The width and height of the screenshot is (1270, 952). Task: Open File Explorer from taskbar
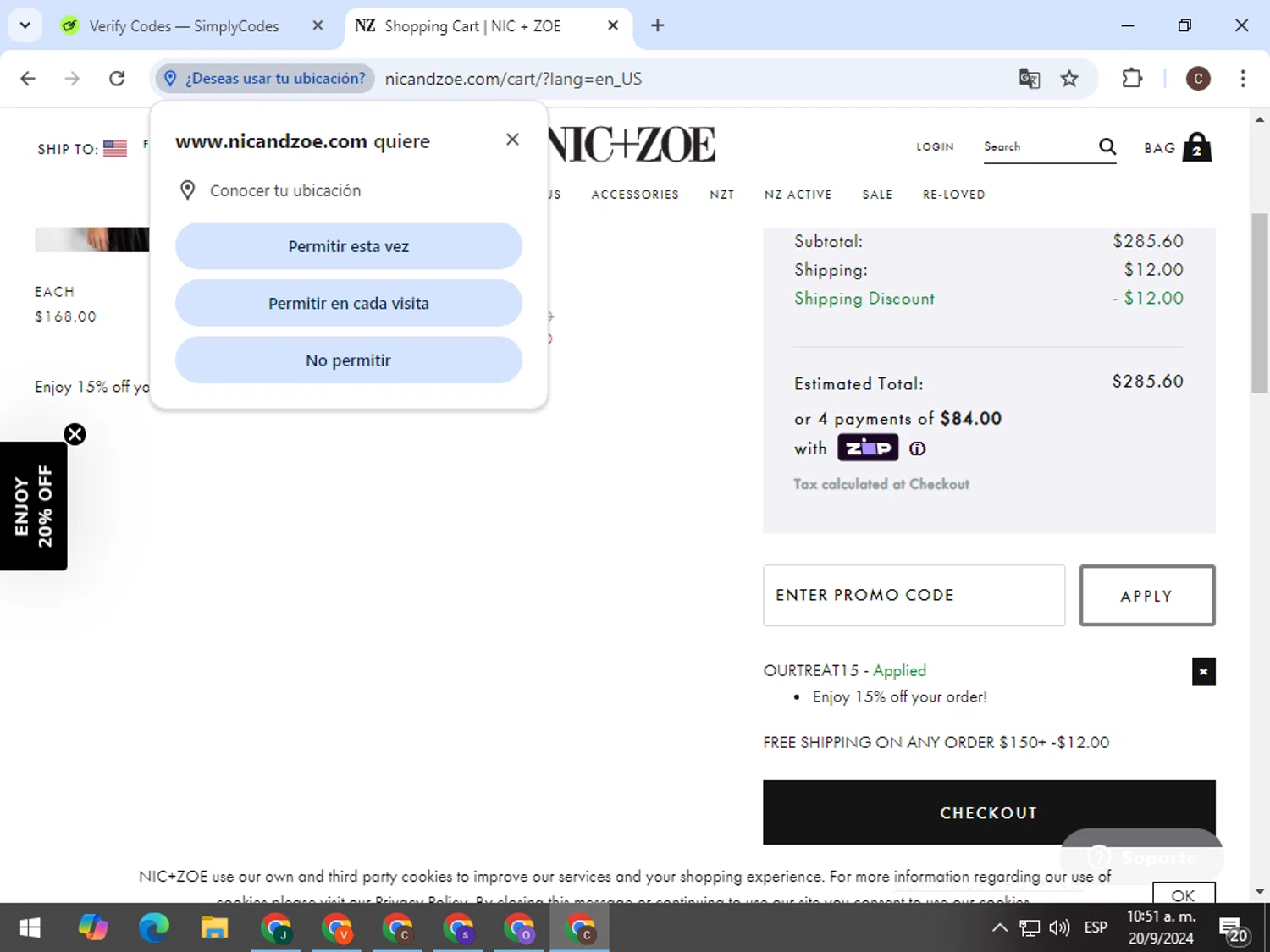(x=214, y=928)
